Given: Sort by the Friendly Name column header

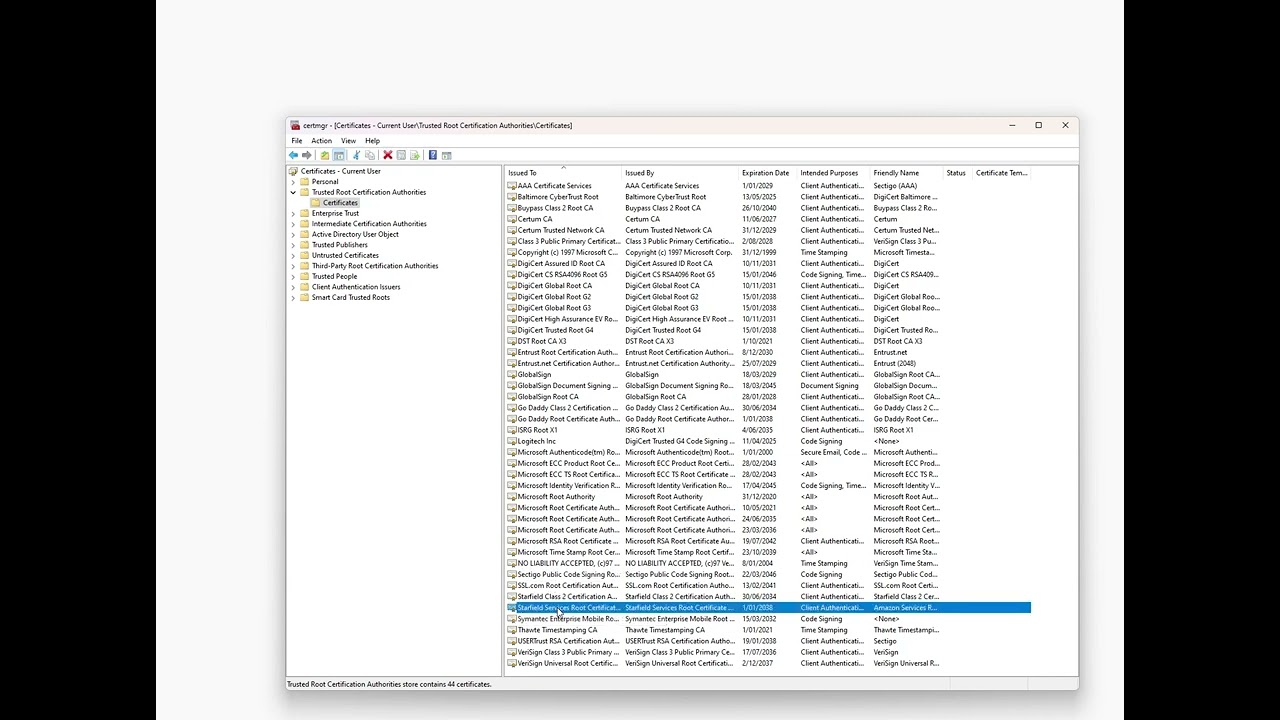Looking at the screenshot, I should (x=907, y=173).
